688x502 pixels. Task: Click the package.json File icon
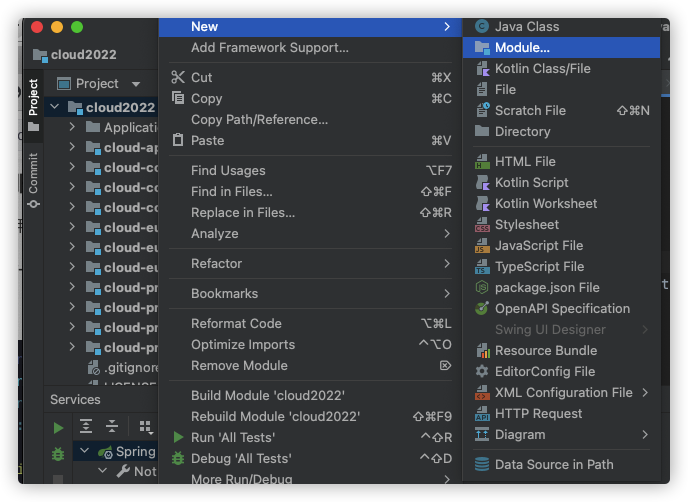(x=482, y=287)
